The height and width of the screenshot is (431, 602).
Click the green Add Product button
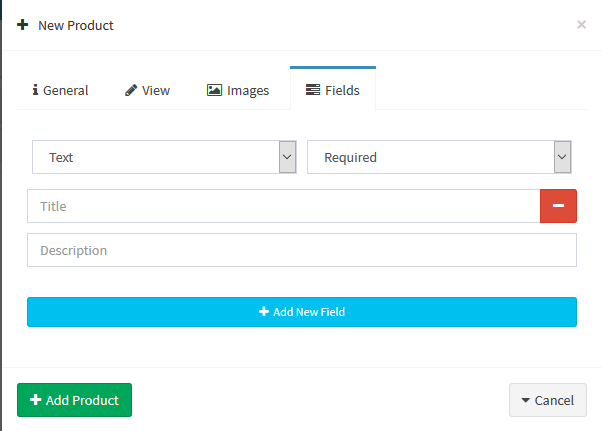coord(74,400)
